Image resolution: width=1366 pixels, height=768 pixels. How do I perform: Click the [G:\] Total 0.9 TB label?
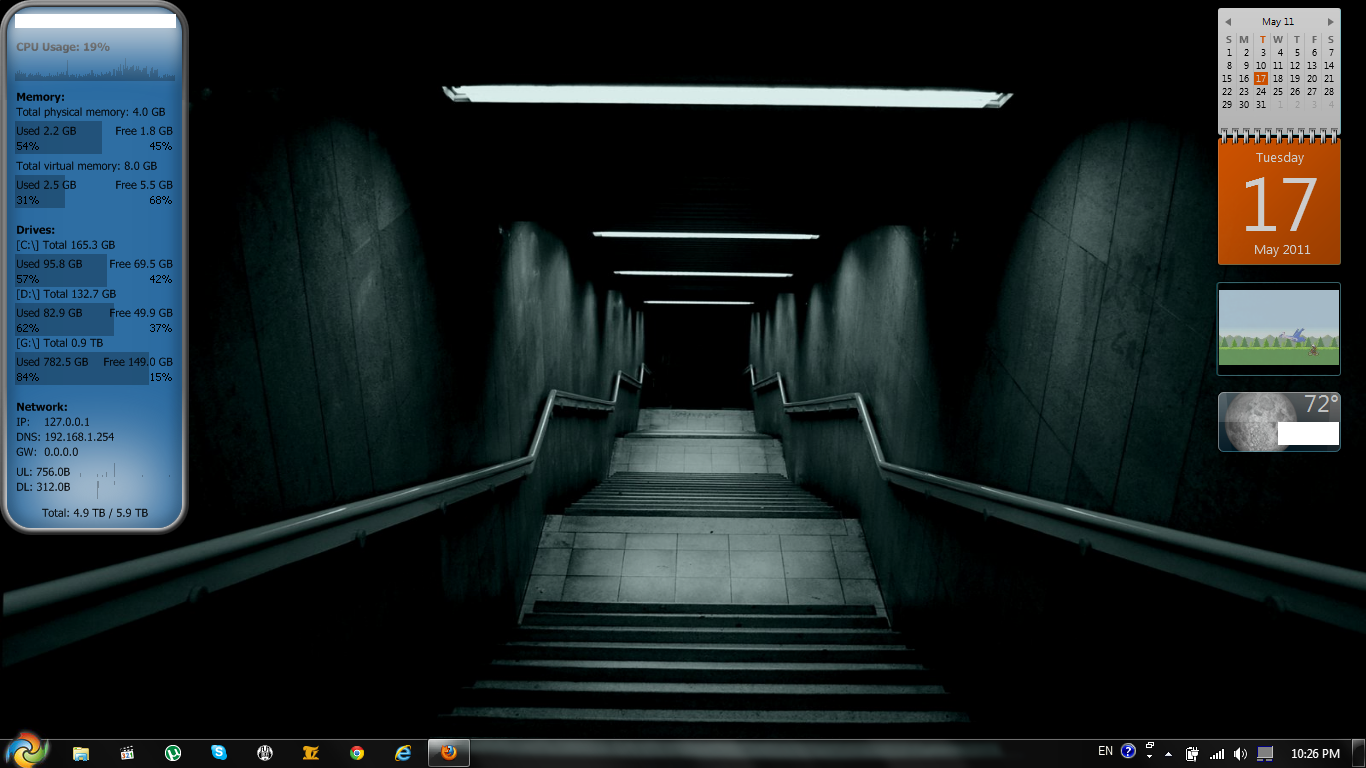(60, 343)
